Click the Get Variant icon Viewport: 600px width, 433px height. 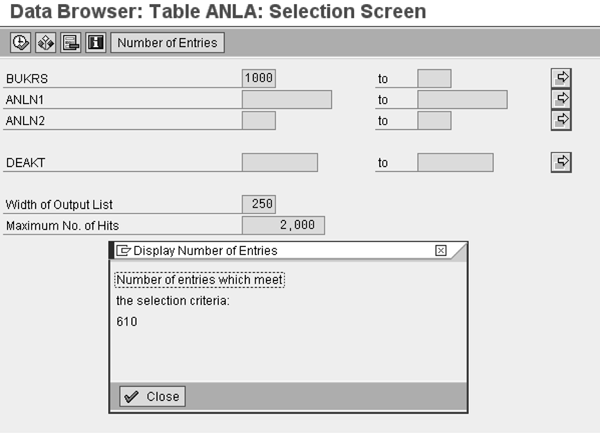point(45,43)
